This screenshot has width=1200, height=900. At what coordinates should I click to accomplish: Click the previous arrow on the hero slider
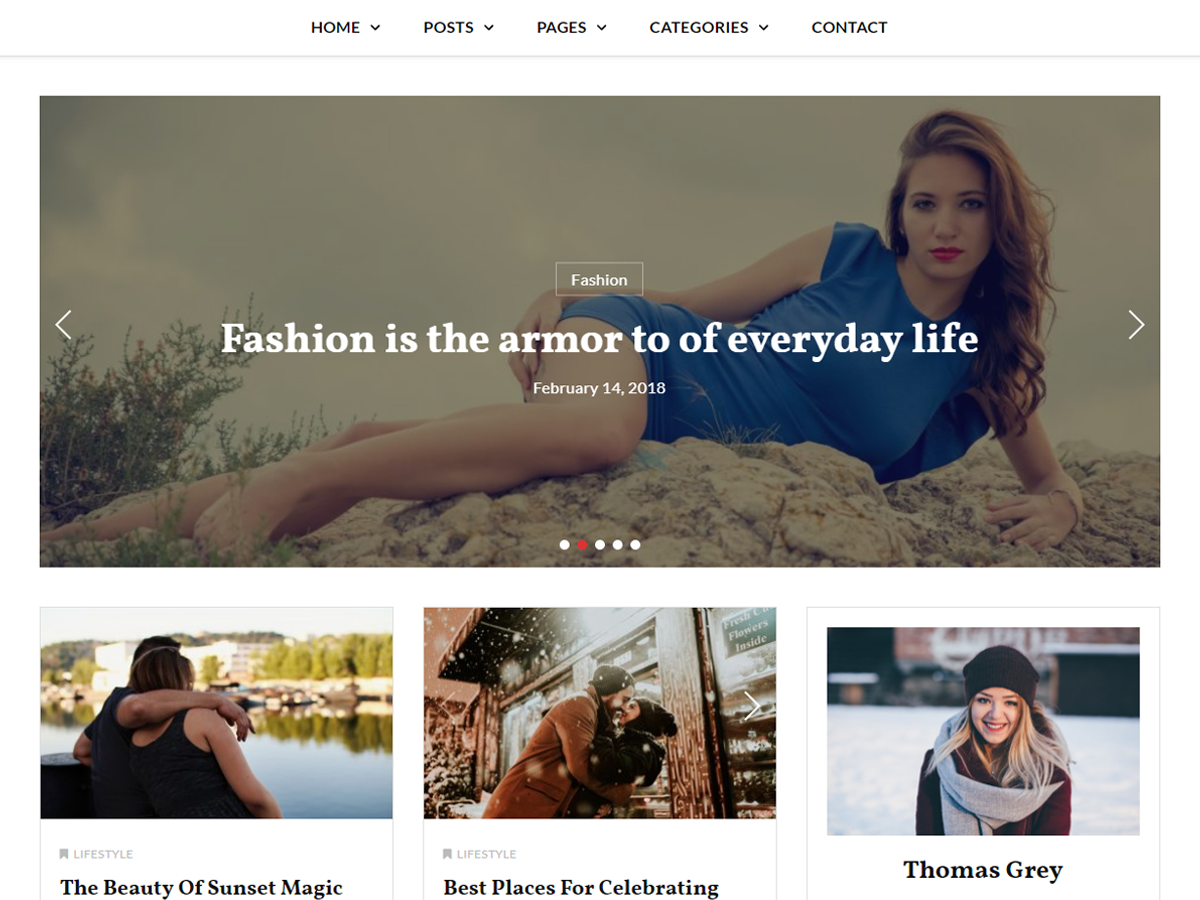click(63, 325)
